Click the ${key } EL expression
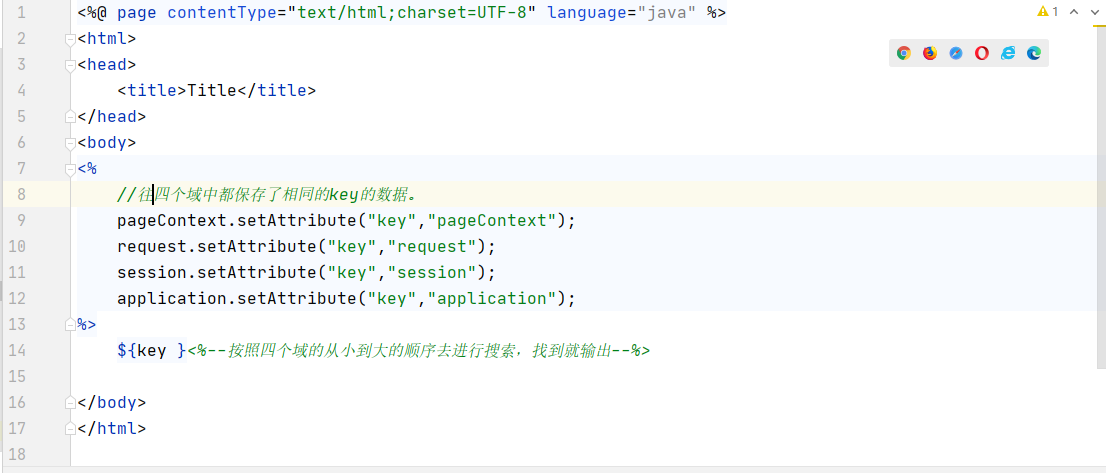 point(152,350)
